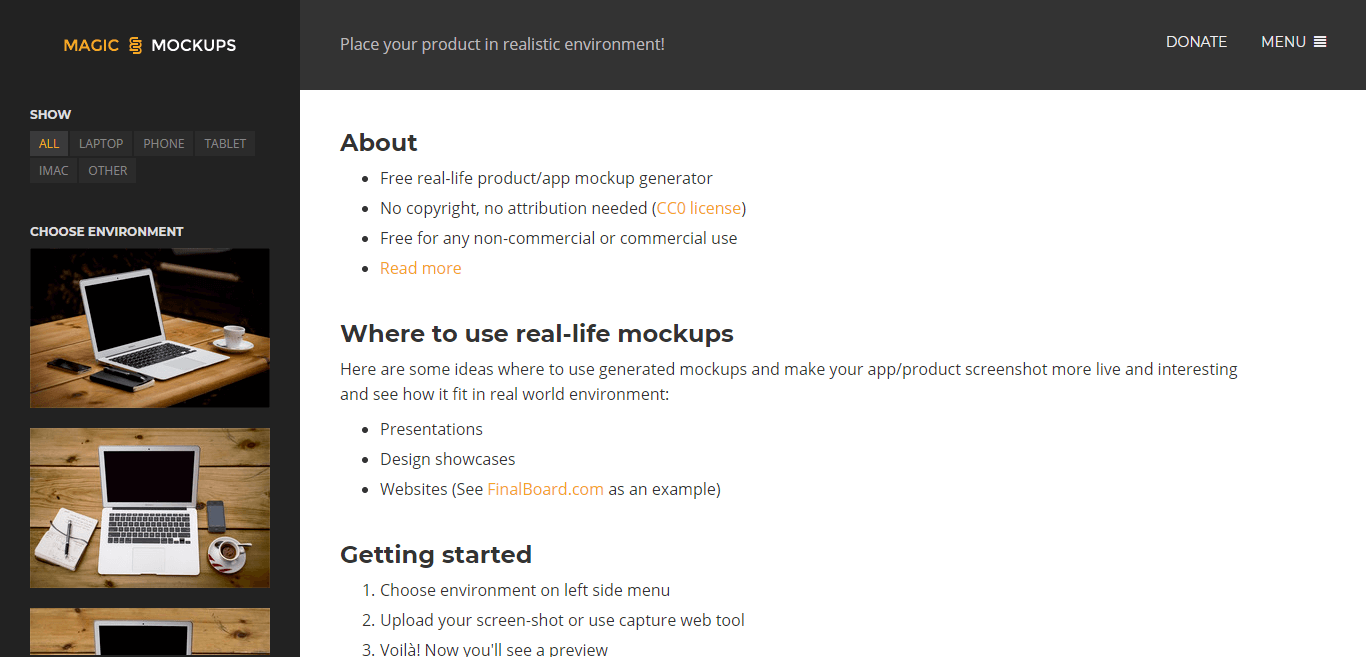Click 'Free for any non-commercial or commercial use'
The image size is (1366, 657).
(x=559, y=238)
